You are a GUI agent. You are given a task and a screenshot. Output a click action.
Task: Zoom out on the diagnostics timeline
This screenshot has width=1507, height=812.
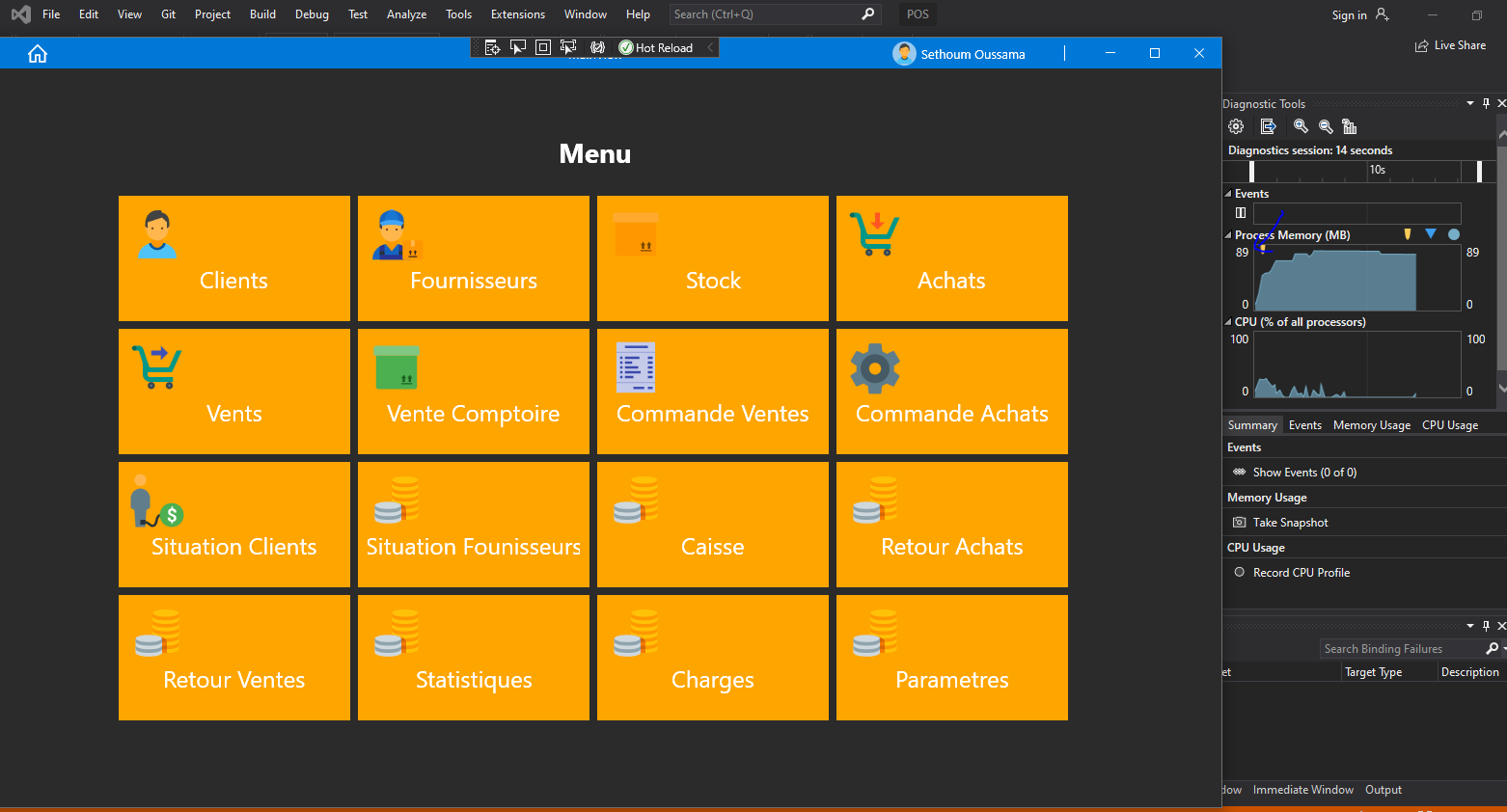point(1326,126)
